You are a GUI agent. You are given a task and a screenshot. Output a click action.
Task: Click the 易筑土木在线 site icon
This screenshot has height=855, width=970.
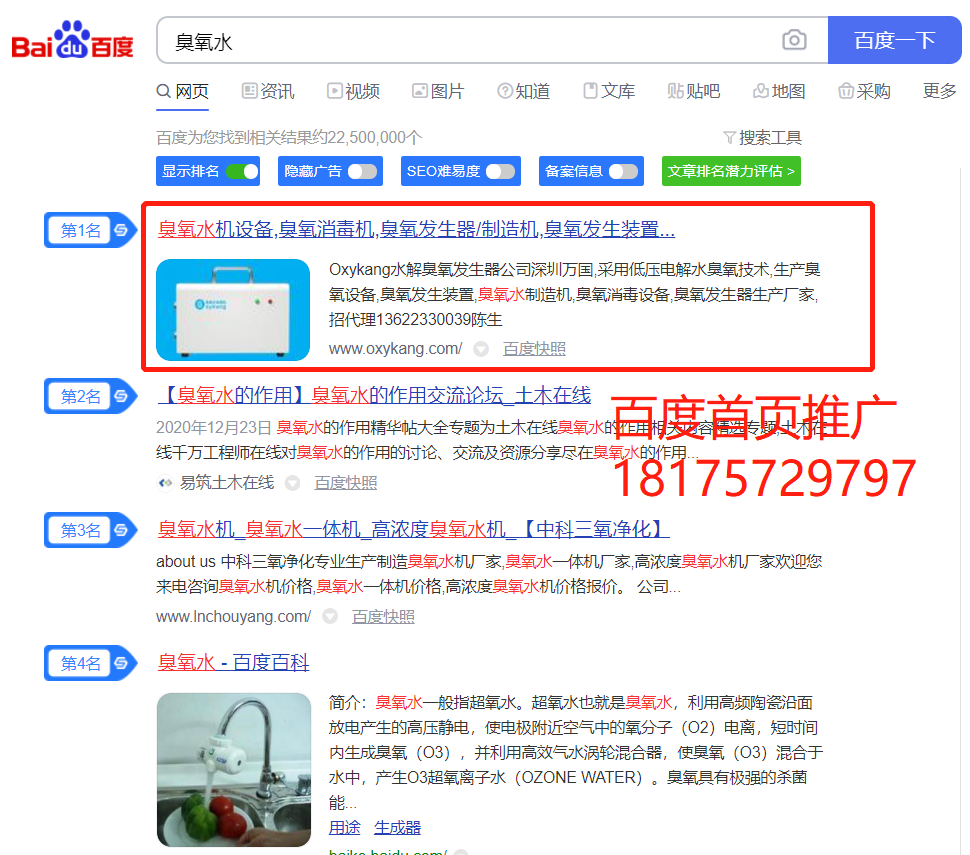165,483
